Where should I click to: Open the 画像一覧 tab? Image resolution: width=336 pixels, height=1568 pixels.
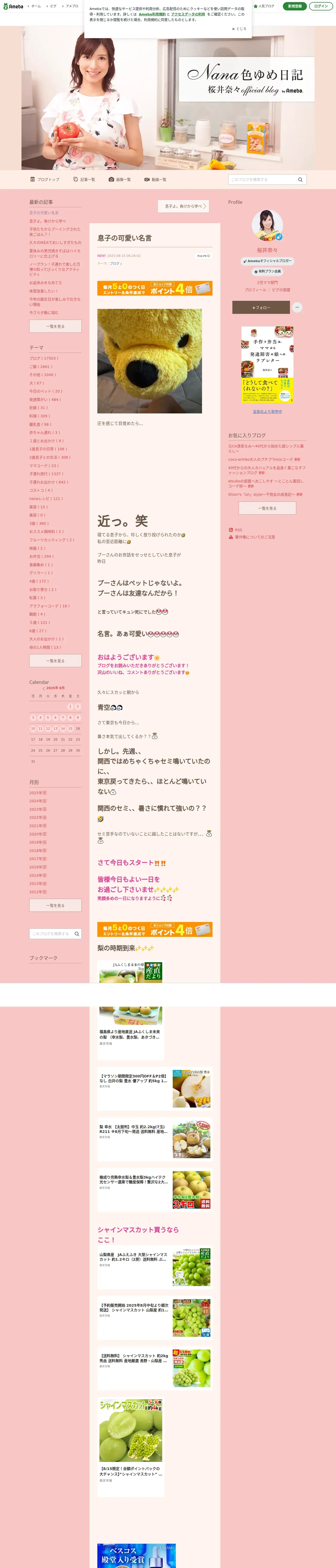[120, 180]
